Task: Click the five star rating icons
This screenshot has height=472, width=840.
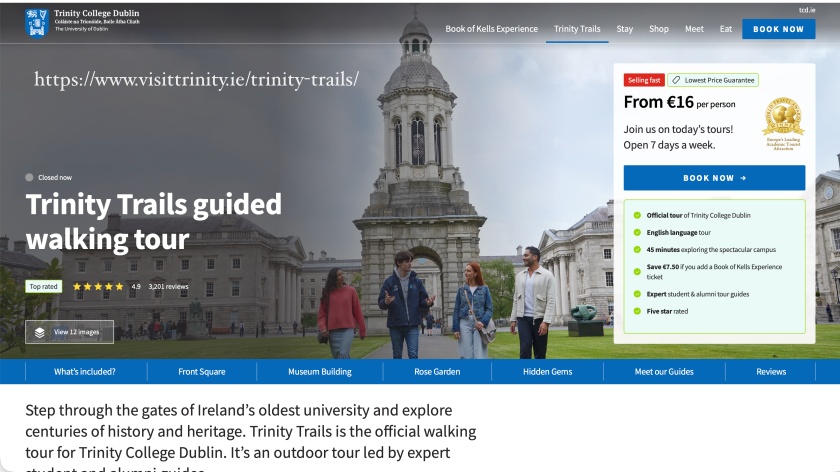Action: [x=98, y=286]
